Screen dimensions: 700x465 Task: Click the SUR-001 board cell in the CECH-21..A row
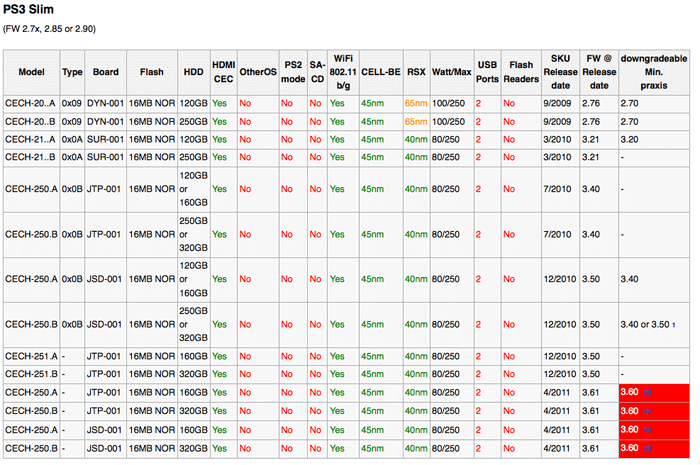pyautogui.click(x=106, y=138)
